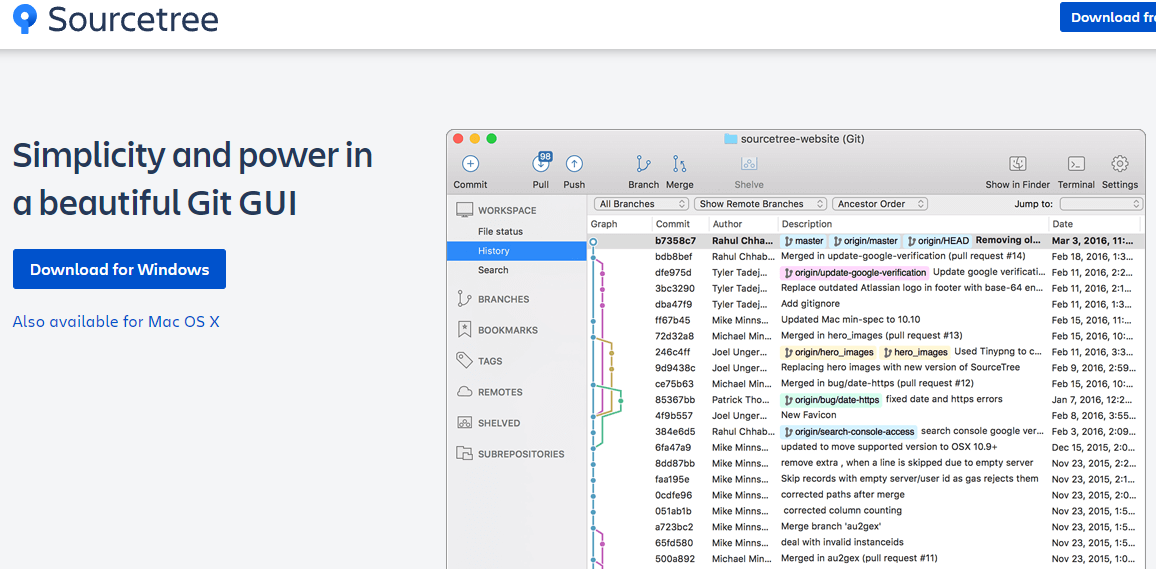Open the All Branches dropdown
The width and height of the screenshot is (1156, 577).
[x=641, y=204]
